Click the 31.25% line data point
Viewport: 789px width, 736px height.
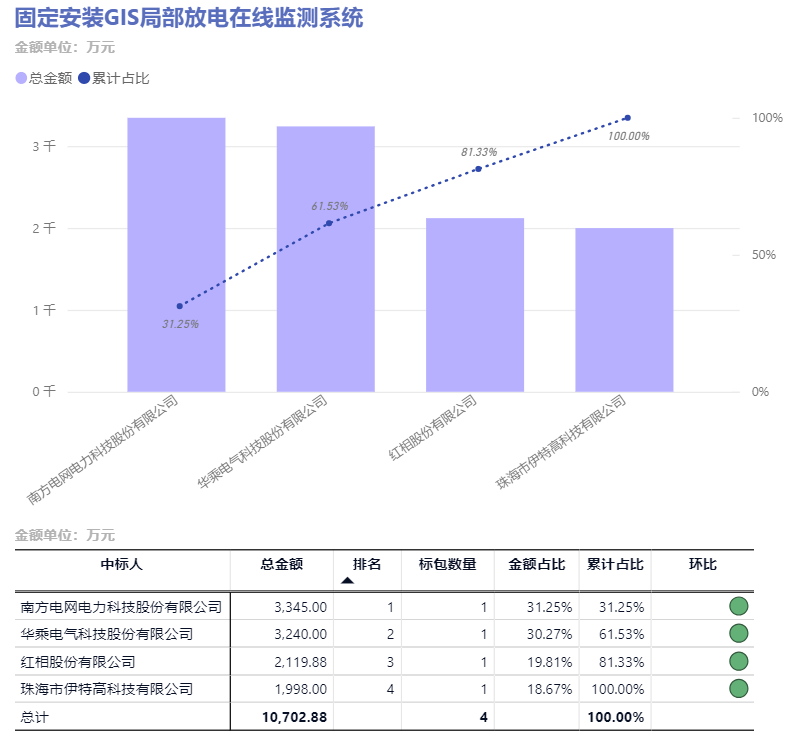click(180, 306)
